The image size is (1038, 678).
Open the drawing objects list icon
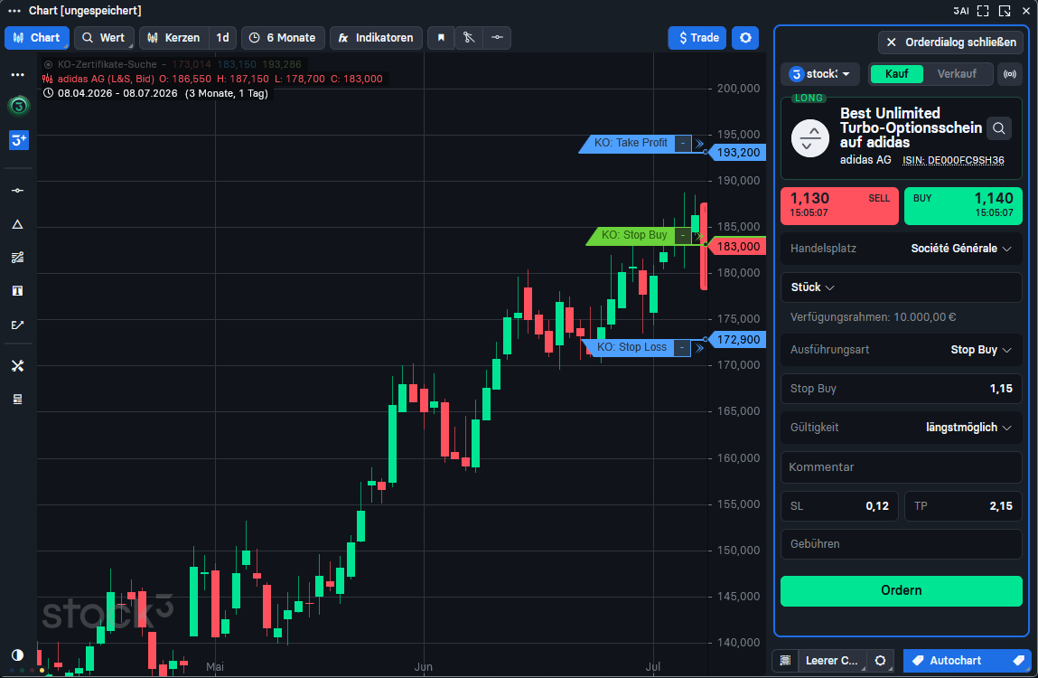coord(18,399)
